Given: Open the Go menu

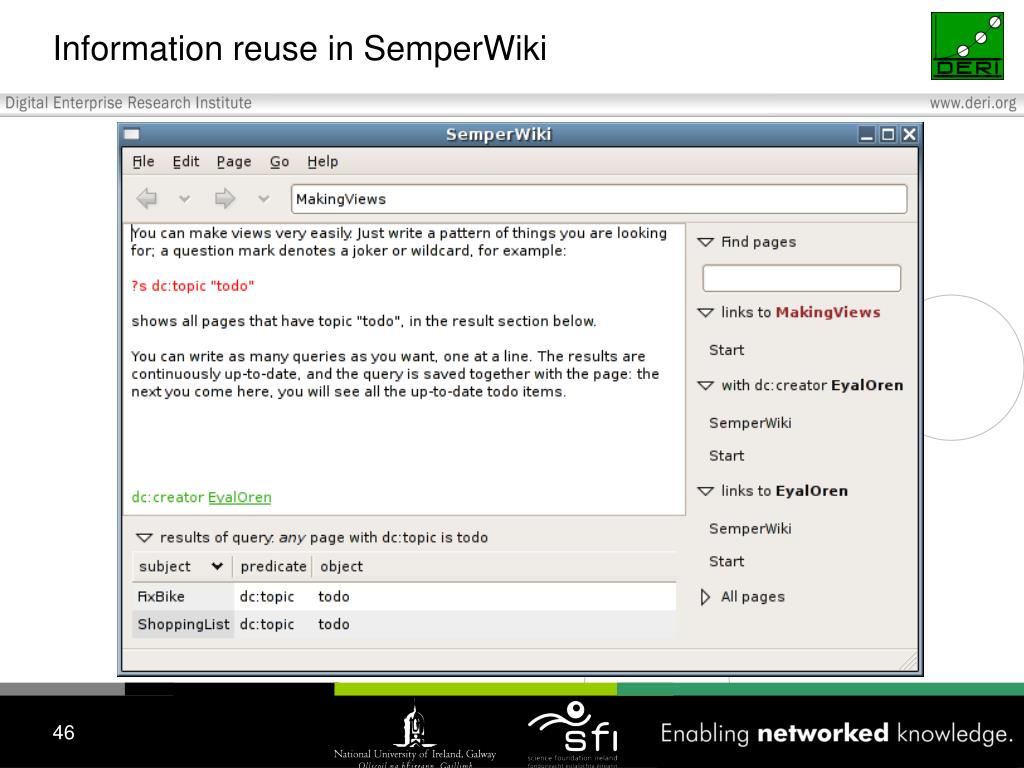Looking at the screenshot, I should [280, 161].
